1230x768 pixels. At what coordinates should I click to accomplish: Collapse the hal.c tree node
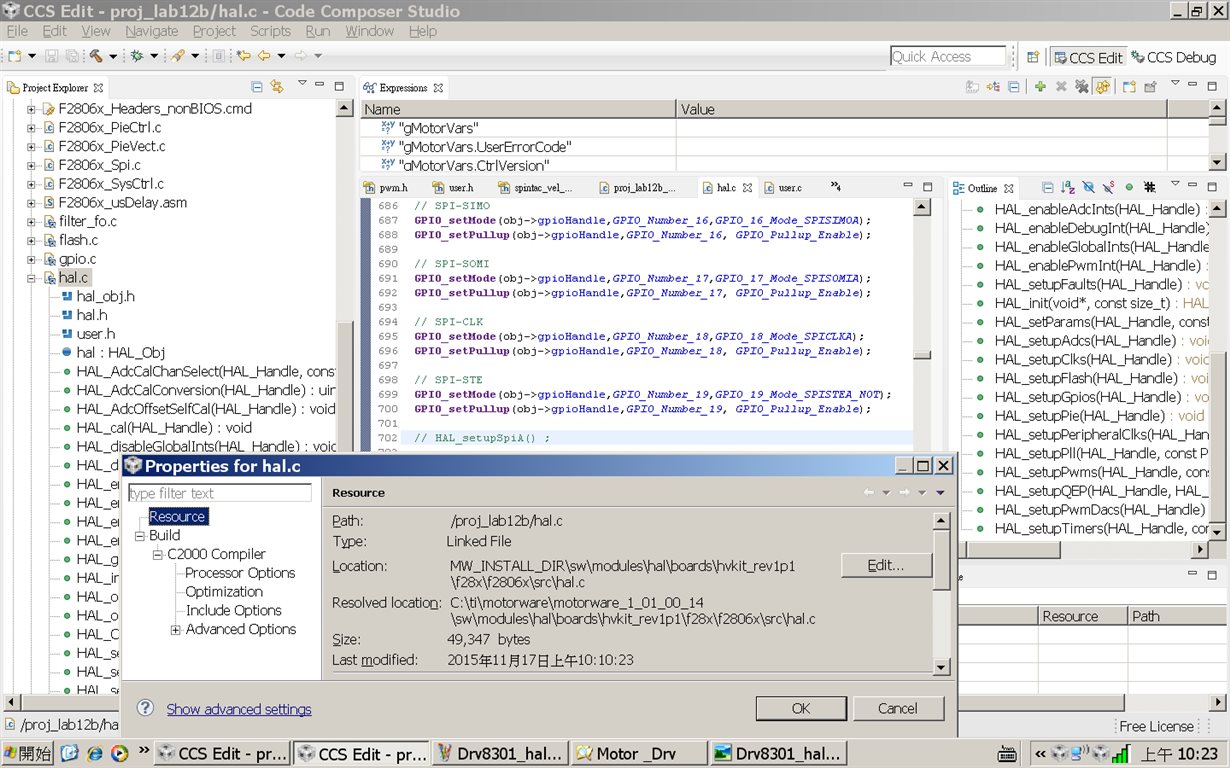(31, 278)
